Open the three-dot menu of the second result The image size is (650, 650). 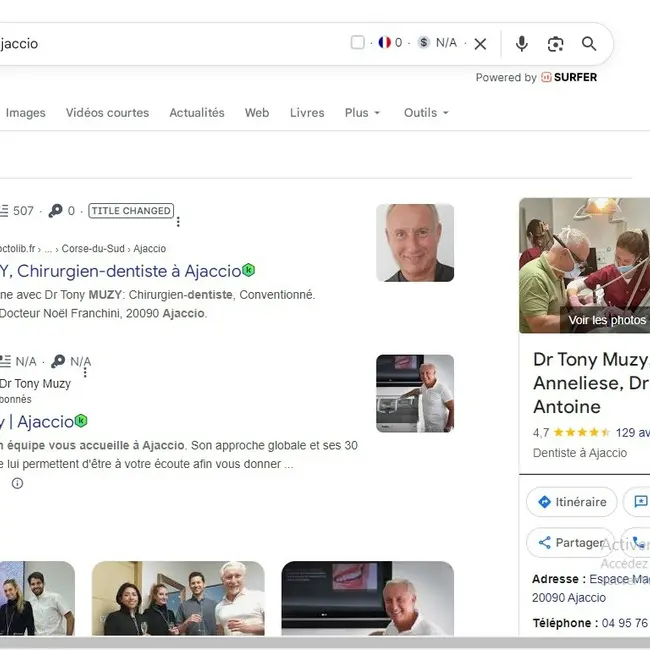(x=85, y=372)
